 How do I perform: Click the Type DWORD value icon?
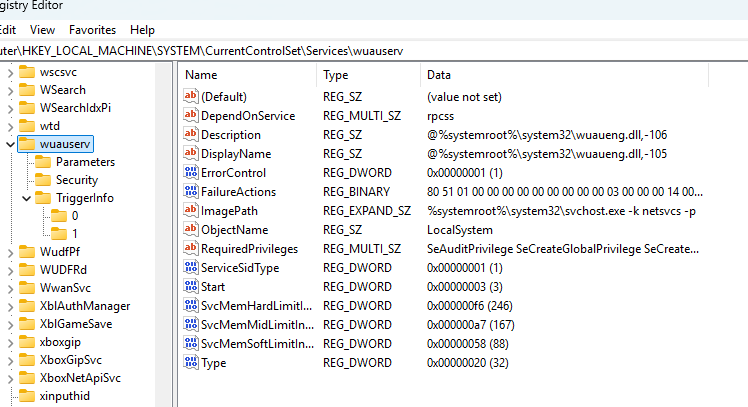(x=191, y=363)
